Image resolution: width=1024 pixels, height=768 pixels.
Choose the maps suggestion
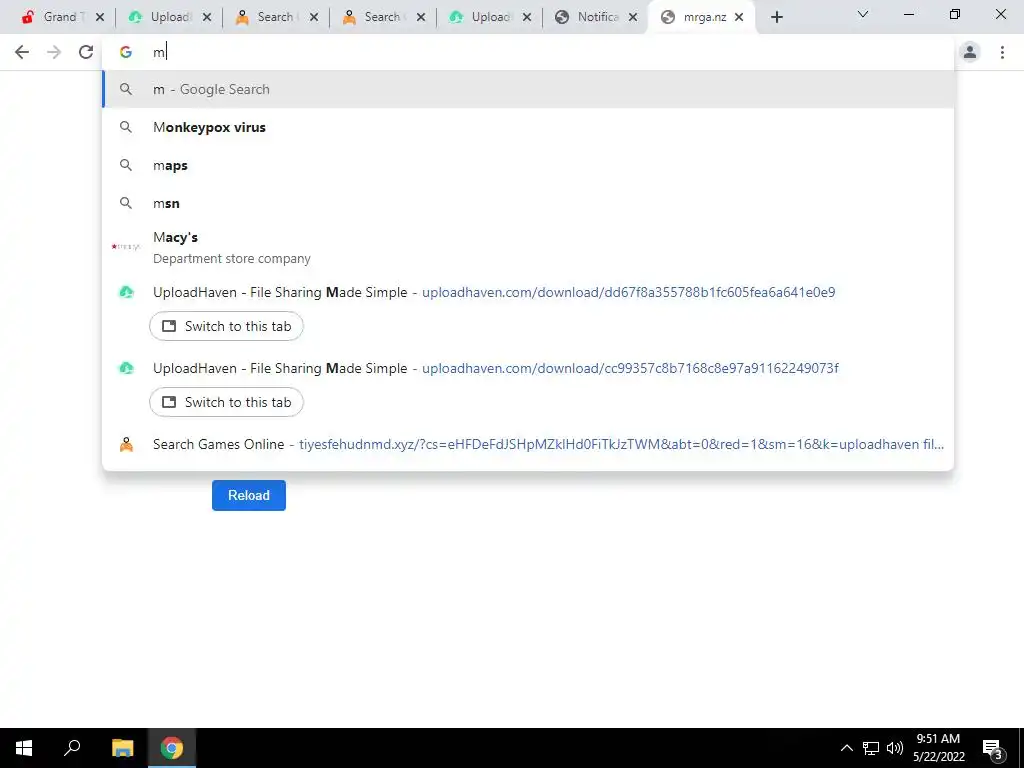coord(528,165)
